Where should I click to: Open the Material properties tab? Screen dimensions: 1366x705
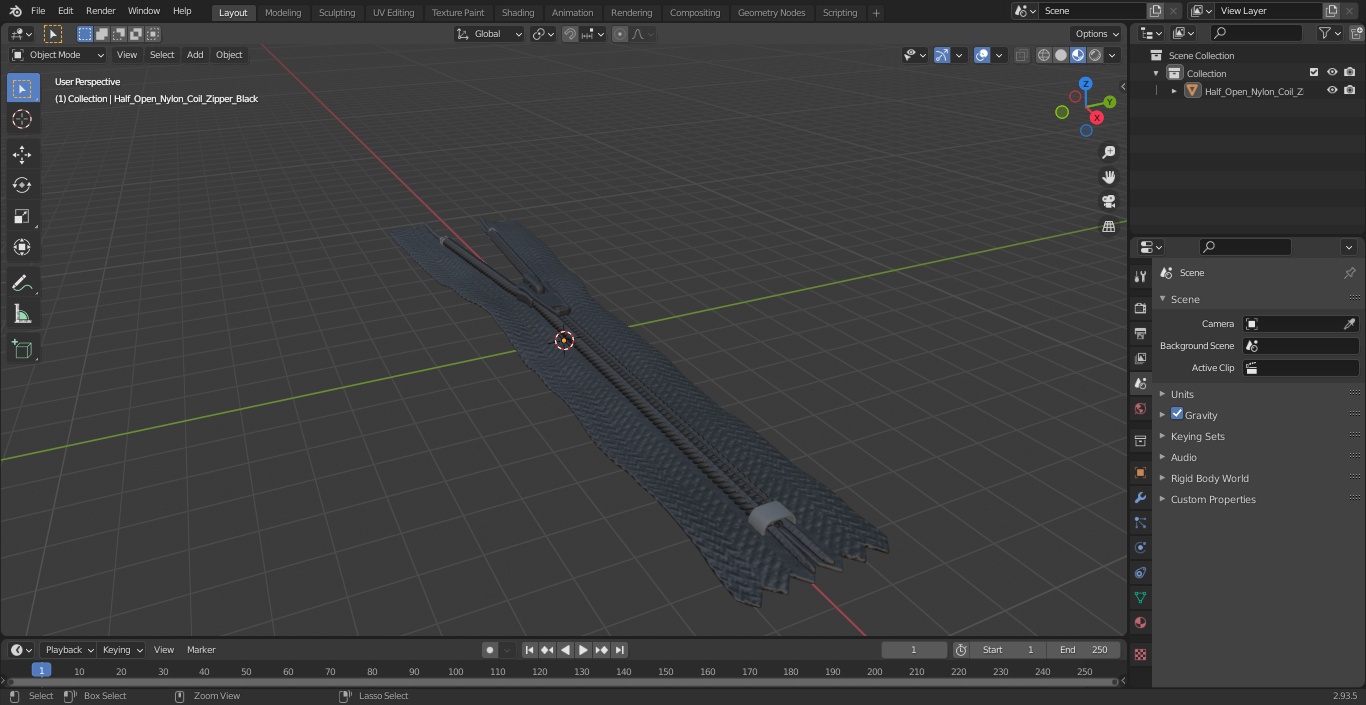[1140, 623]
